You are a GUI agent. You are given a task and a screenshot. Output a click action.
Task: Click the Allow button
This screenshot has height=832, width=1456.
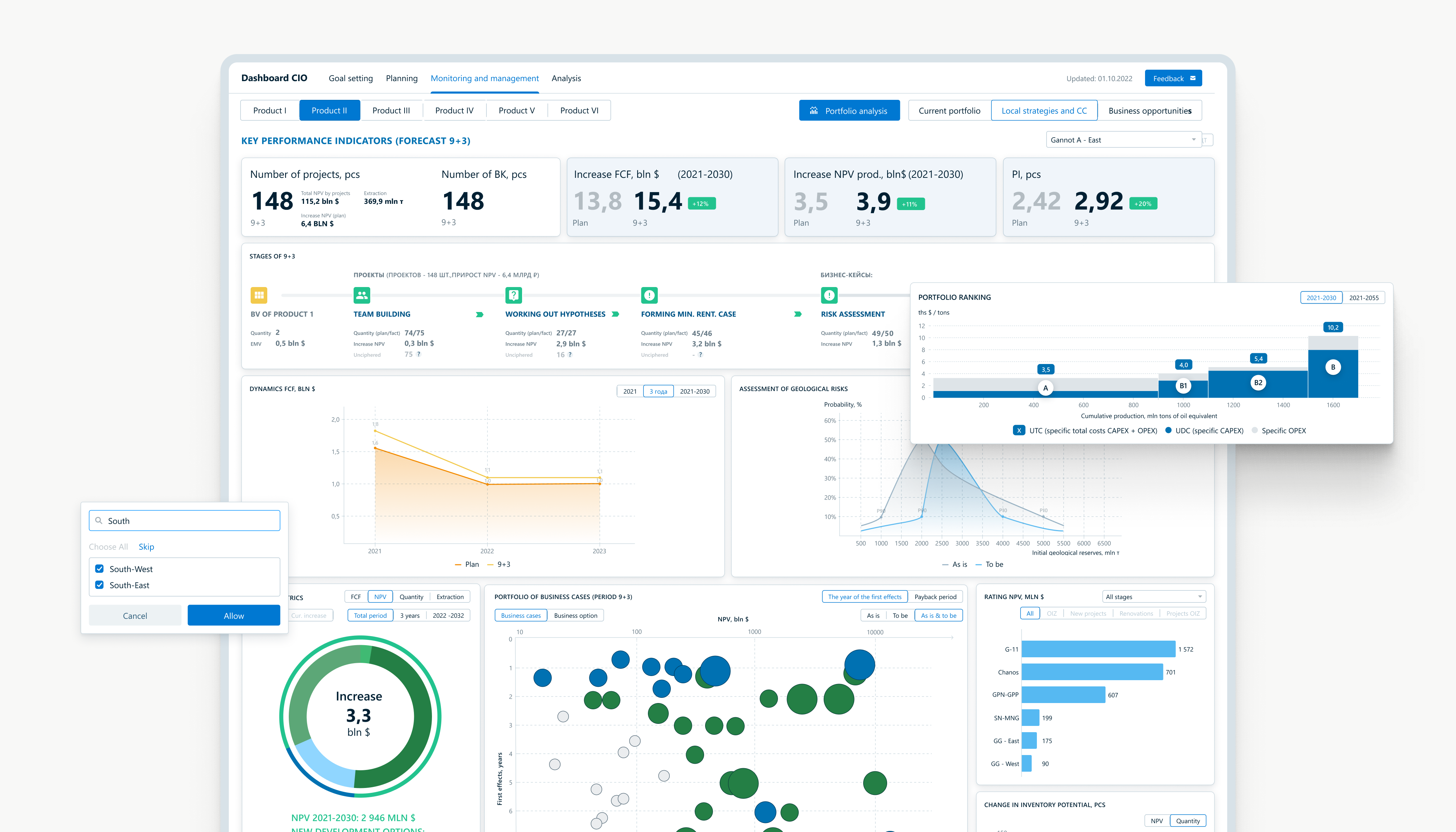pyautogui.click(x=234, y=615)
